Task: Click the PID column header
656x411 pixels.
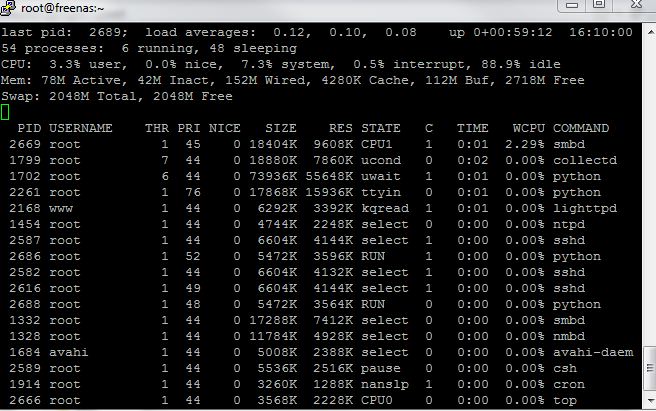Action: (x=29, y=128)
